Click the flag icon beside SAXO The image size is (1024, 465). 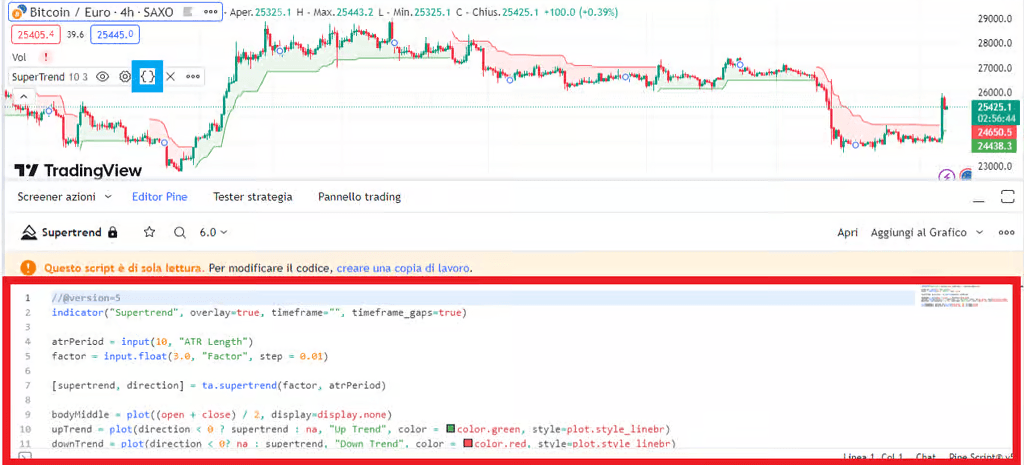tap(188, 12)
